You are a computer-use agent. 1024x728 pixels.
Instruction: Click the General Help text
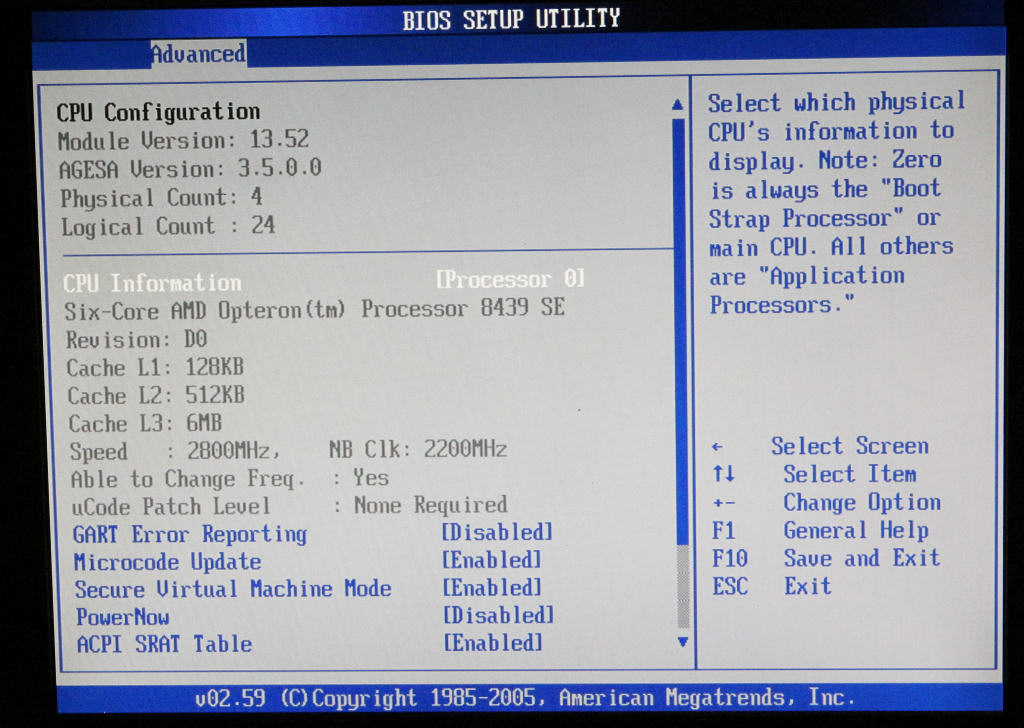coord(855,531)
